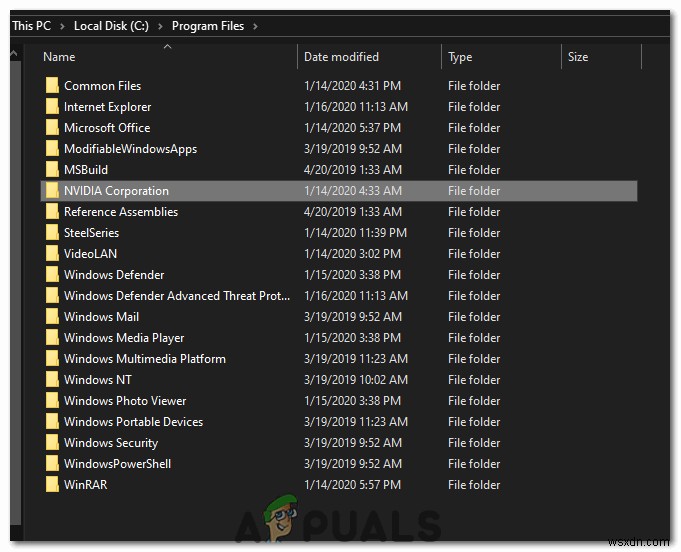Click the MSBuild folder icon
The image size is (681, 552).
(52, 169)
